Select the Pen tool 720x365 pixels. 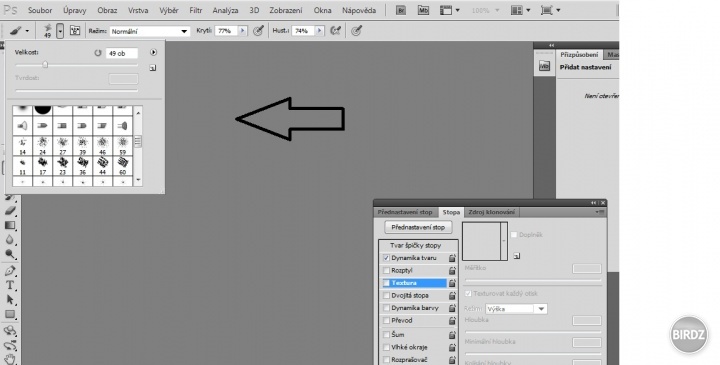tap(10, 270)
